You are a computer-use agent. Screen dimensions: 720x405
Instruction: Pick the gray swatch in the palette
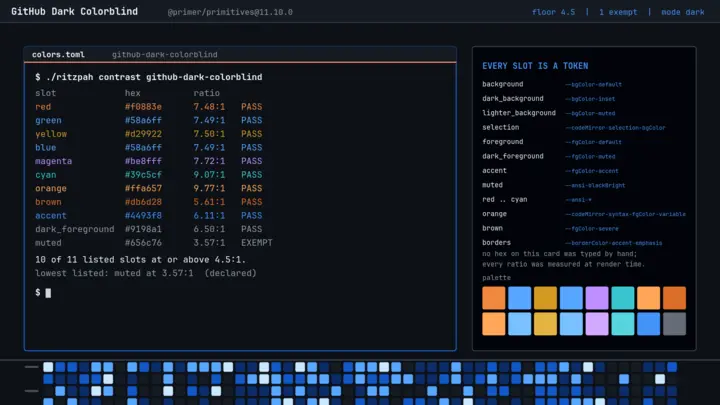point(674,324)
